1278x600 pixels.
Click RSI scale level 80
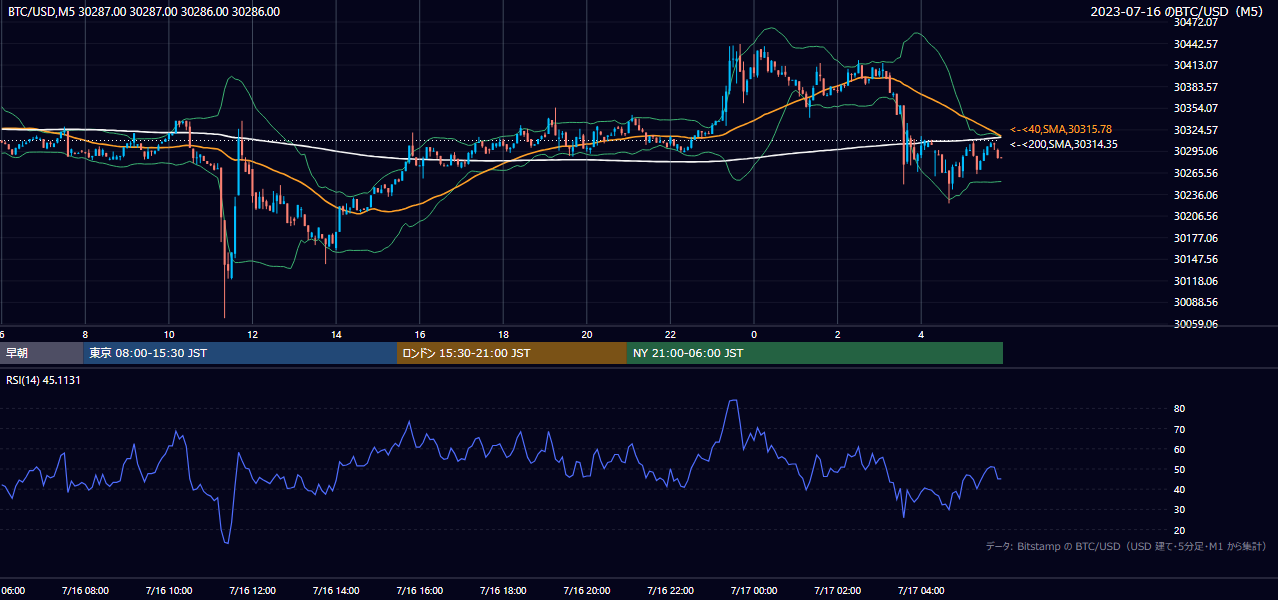pyautogui.click(x=1180, y=409)
